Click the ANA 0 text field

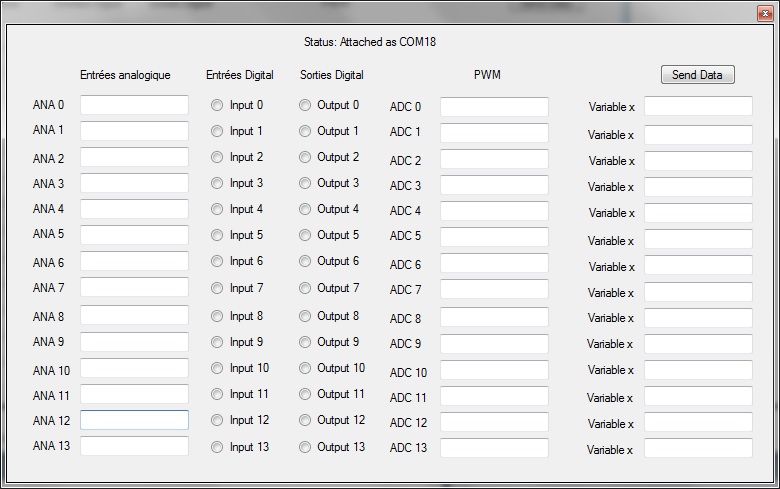point(134,105)
